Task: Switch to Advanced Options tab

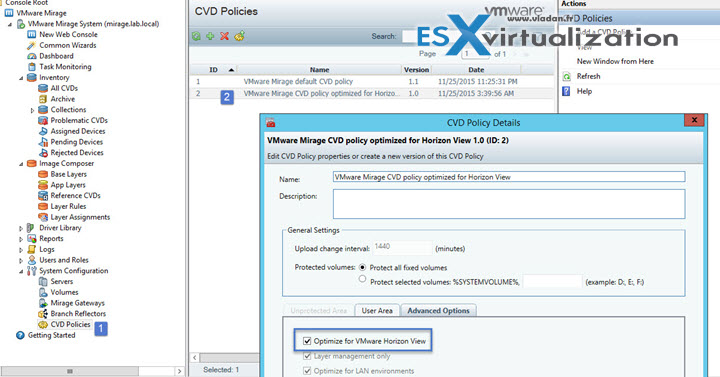Action: [x=439, y=310]
